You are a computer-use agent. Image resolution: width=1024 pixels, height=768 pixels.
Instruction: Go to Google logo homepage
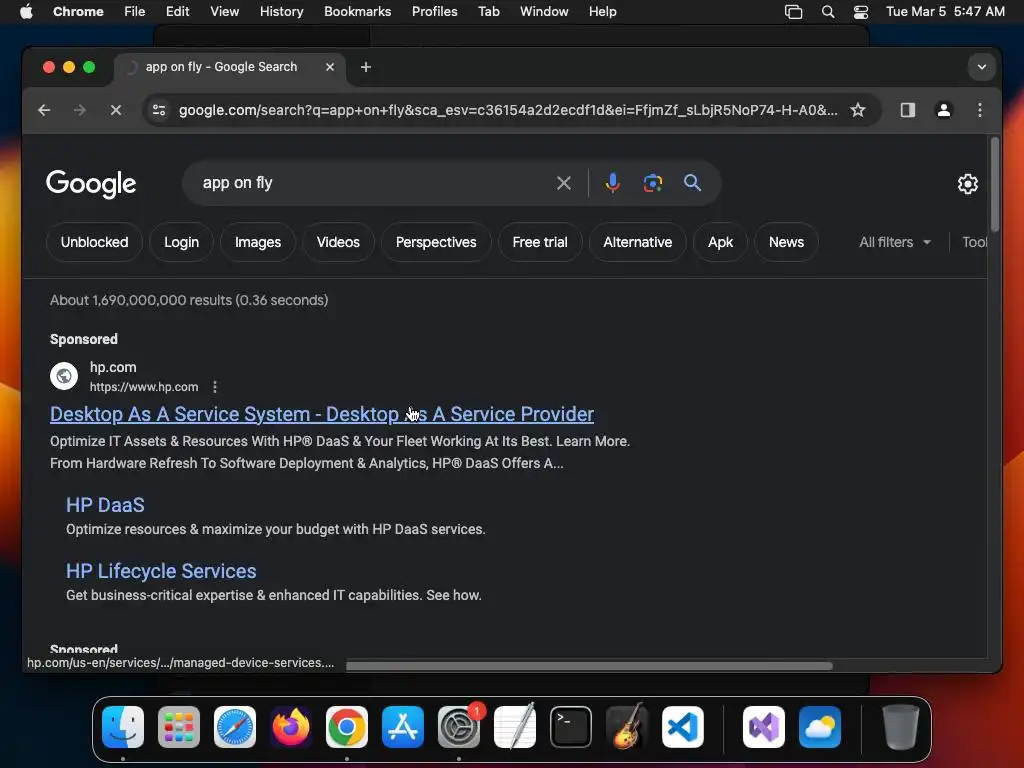(x=91, y=184)
